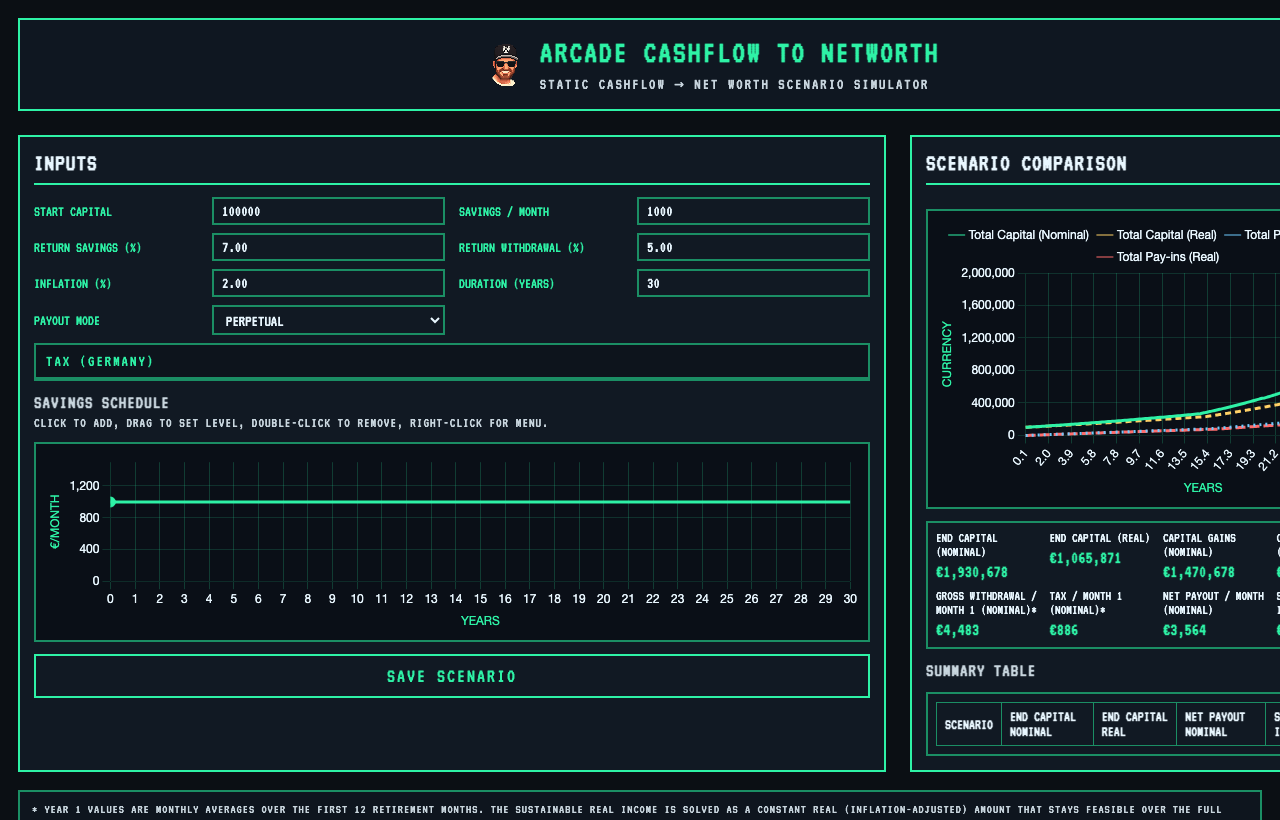The height and width of the screenshot is (820, 1280).
Task: Click the Save Scenario button
Action: click(x=452, y=676)
